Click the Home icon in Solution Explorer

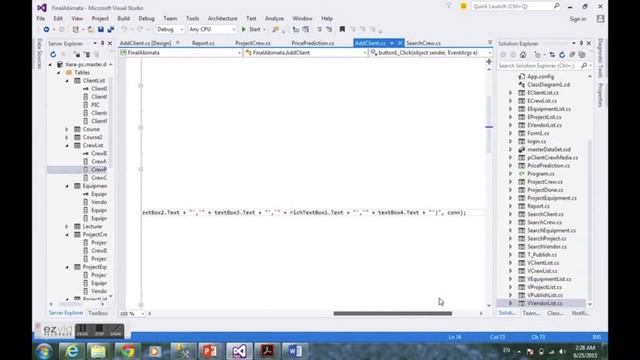click(x=523, y=55)
